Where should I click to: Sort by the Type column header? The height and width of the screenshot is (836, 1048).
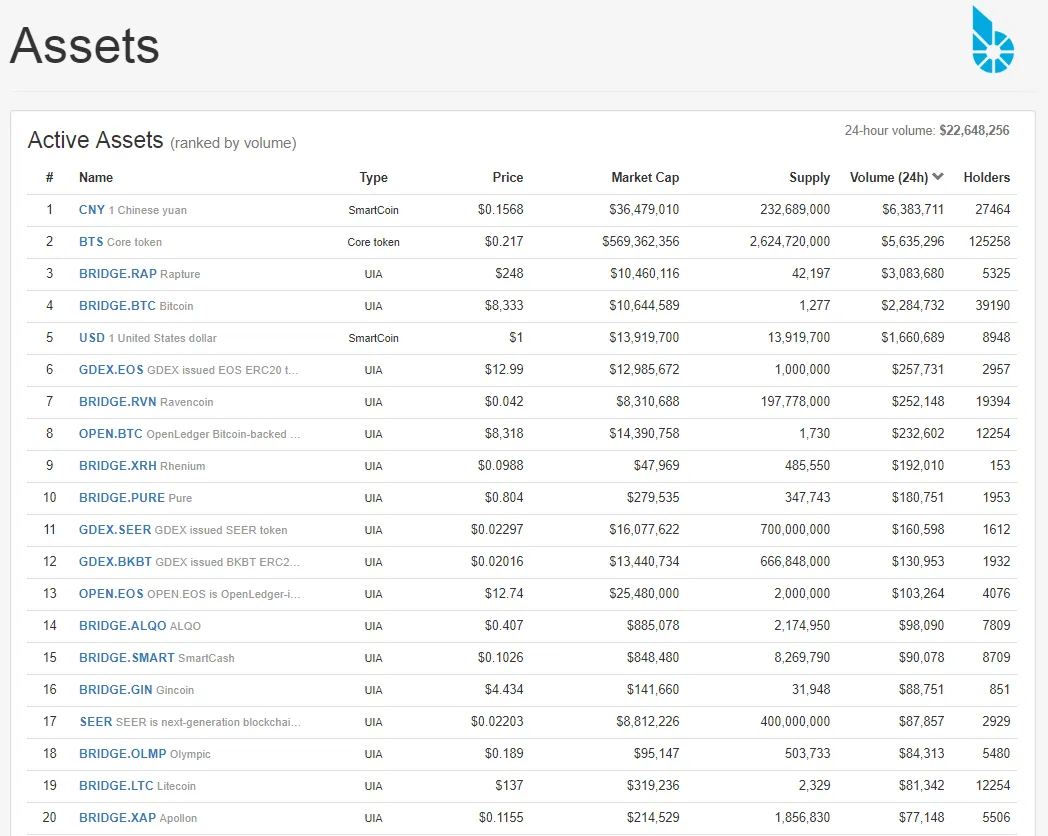[373, 177]
